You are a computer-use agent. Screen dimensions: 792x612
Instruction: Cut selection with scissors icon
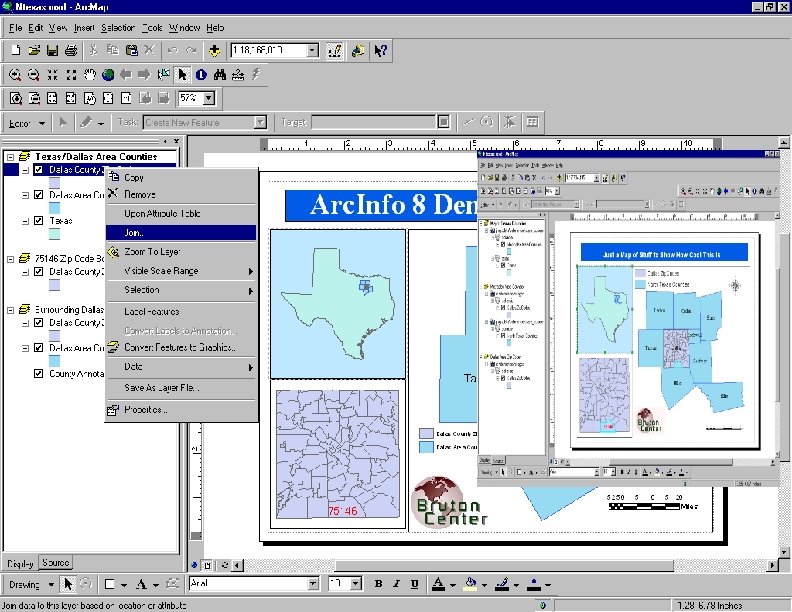[93, 50]
